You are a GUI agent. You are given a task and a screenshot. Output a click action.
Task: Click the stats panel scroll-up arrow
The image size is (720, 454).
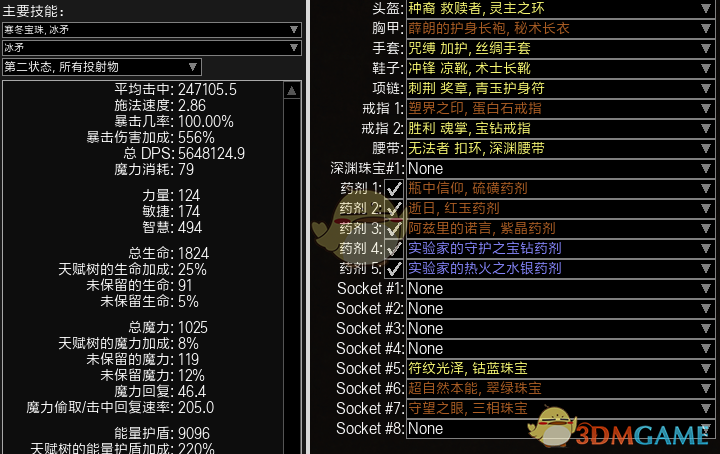point(292,91)
